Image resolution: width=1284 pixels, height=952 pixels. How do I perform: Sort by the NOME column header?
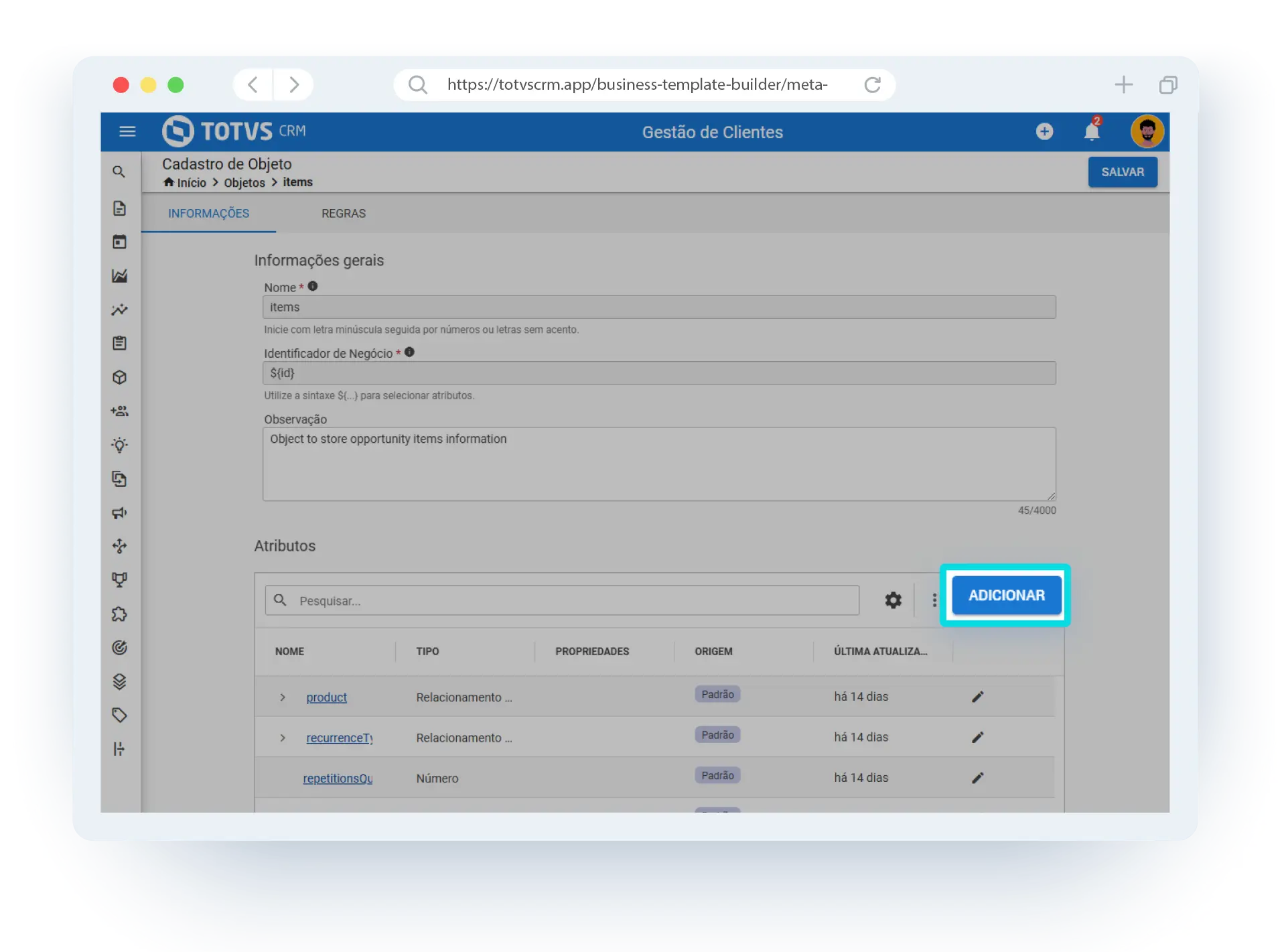click(289, 651)
